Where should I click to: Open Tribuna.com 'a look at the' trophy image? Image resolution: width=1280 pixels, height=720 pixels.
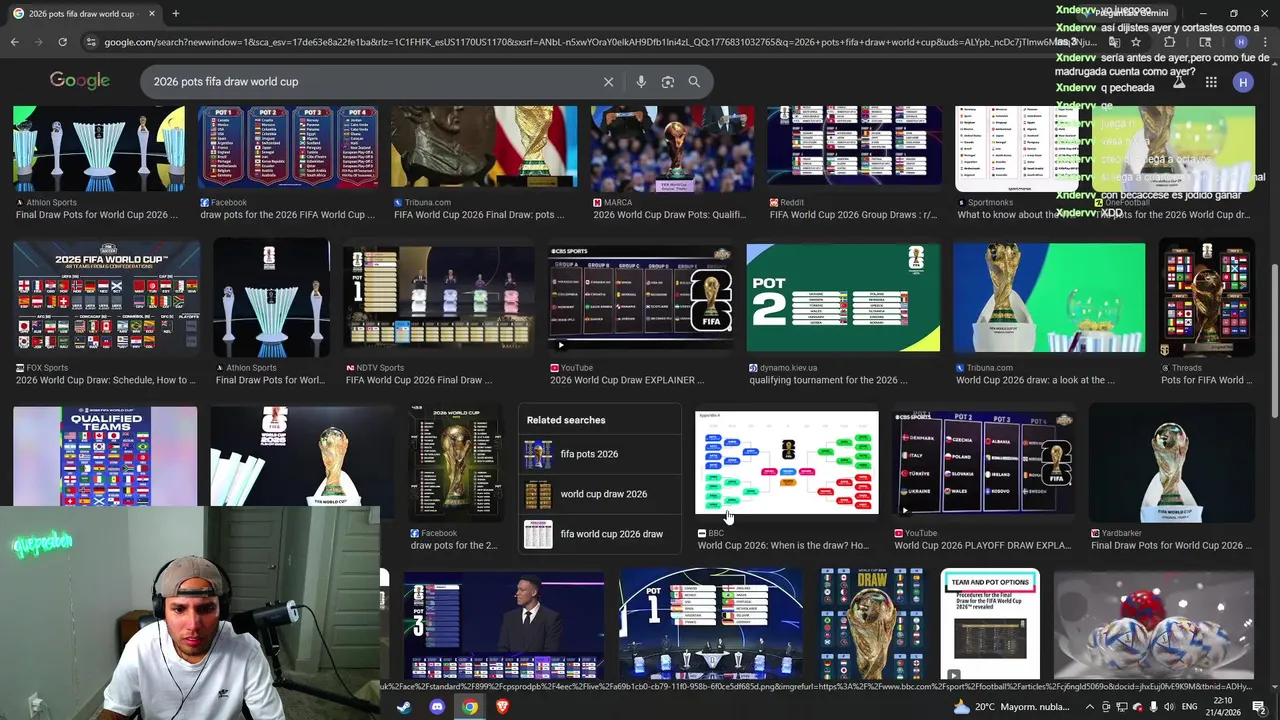(x=1049, y=298)
